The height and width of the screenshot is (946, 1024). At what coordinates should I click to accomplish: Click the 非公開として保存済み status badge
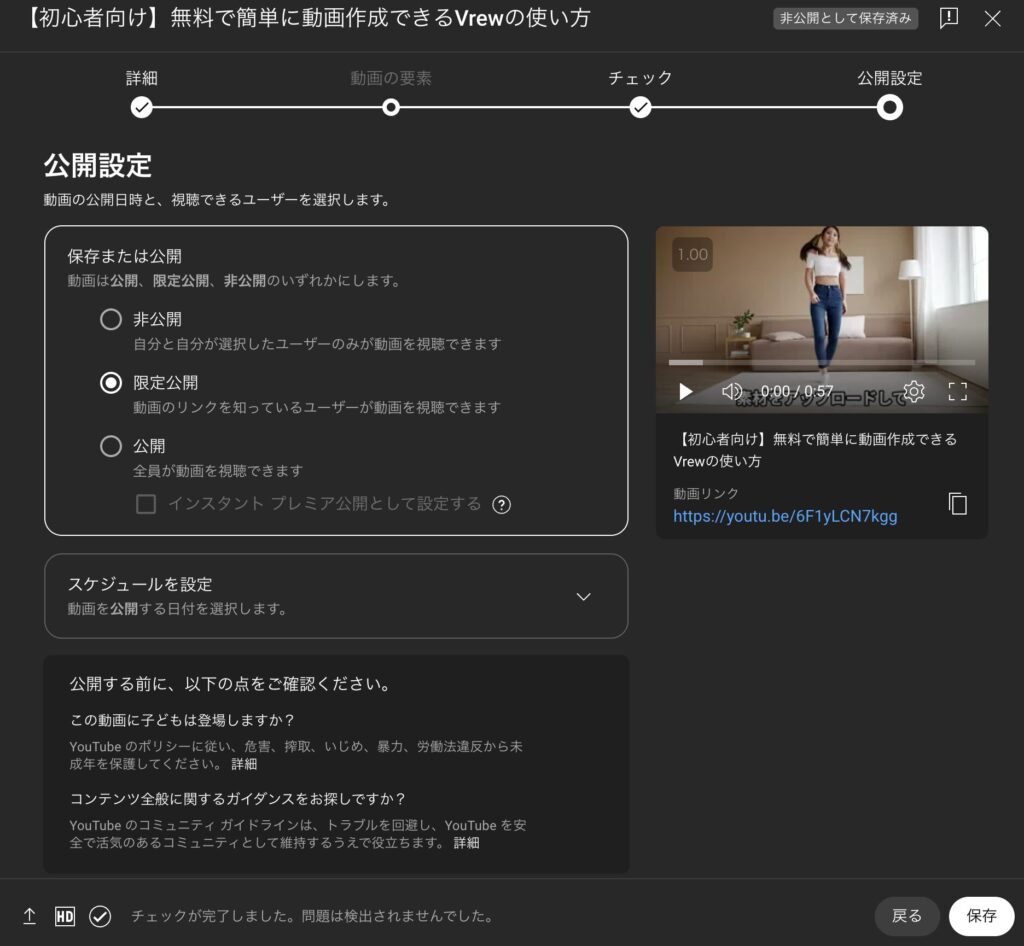(x=845, y=18)
